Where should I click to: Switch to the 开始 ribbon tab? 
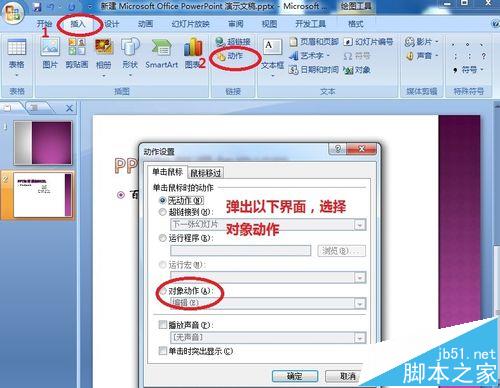click(x=44, y=24)
